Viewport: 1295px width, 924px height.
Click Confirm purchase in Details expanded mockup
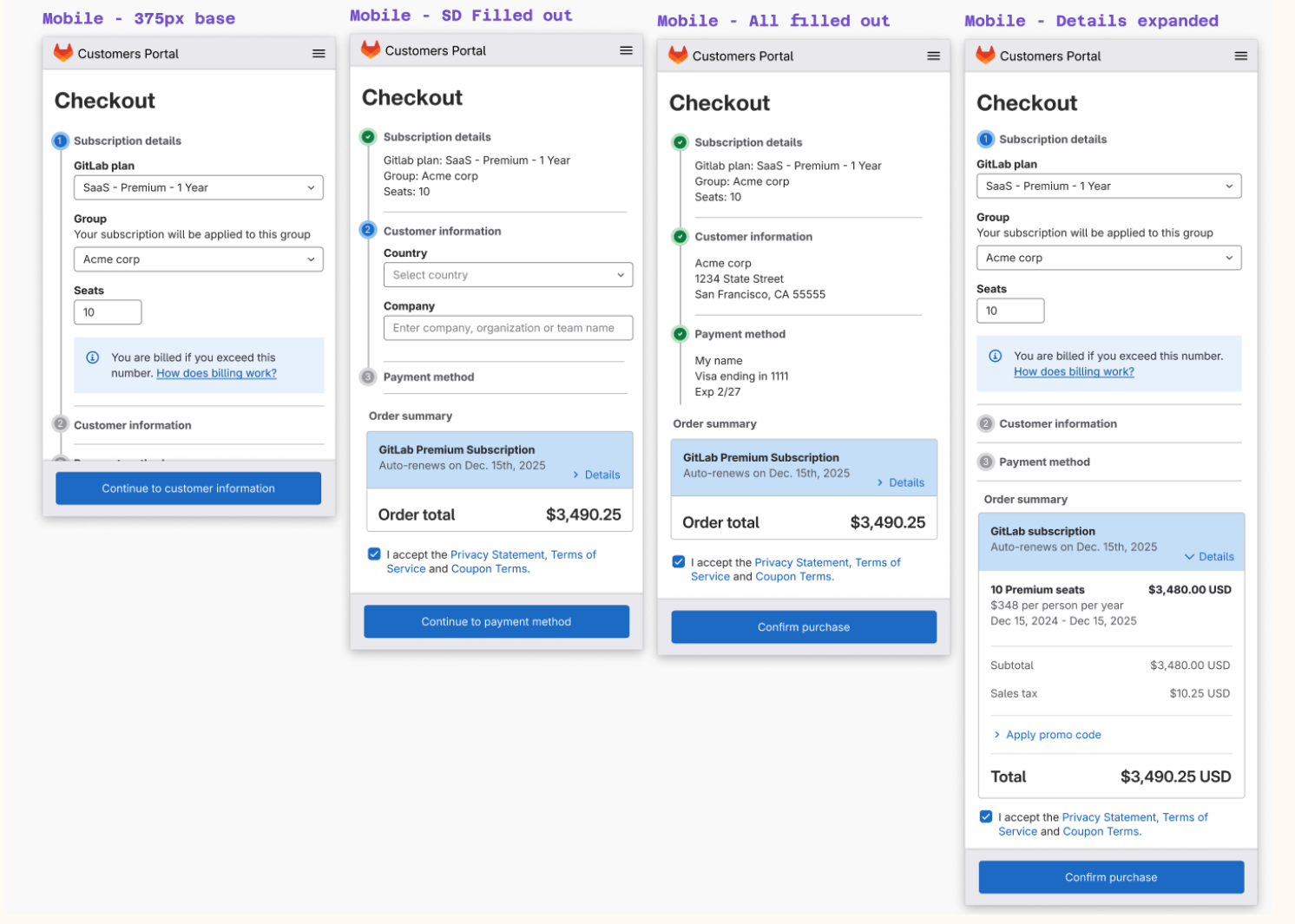[1111, 877]
